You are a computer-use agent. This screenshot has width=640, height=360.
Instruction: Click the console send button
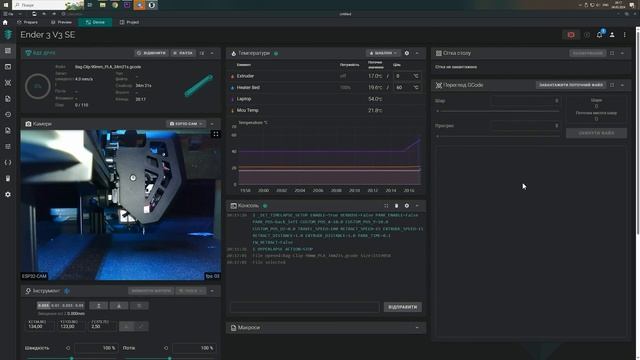(x=402, y=307)
